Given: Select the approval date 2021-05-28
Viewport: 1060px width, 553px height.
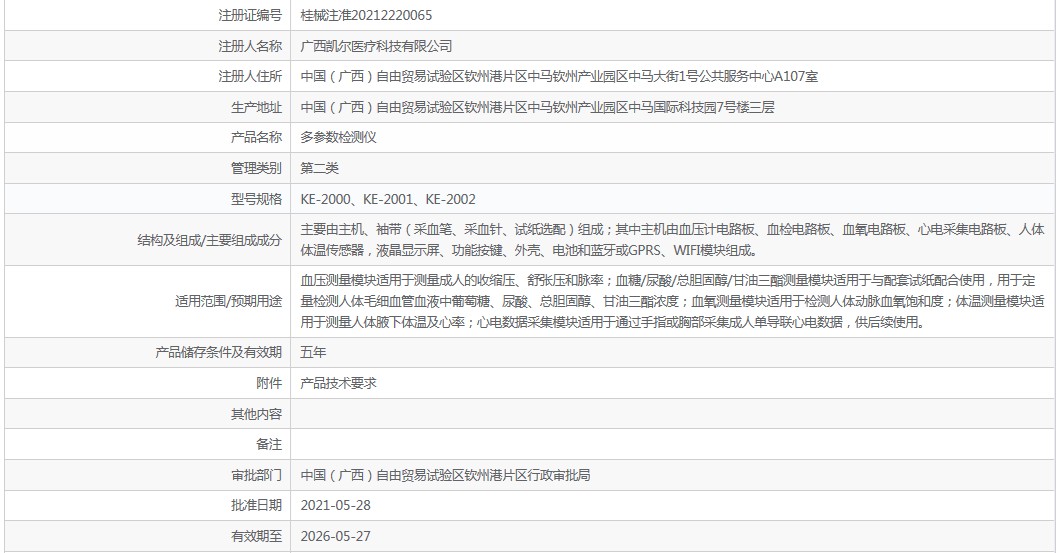Looking at the screenshot, I should (336, 505).
